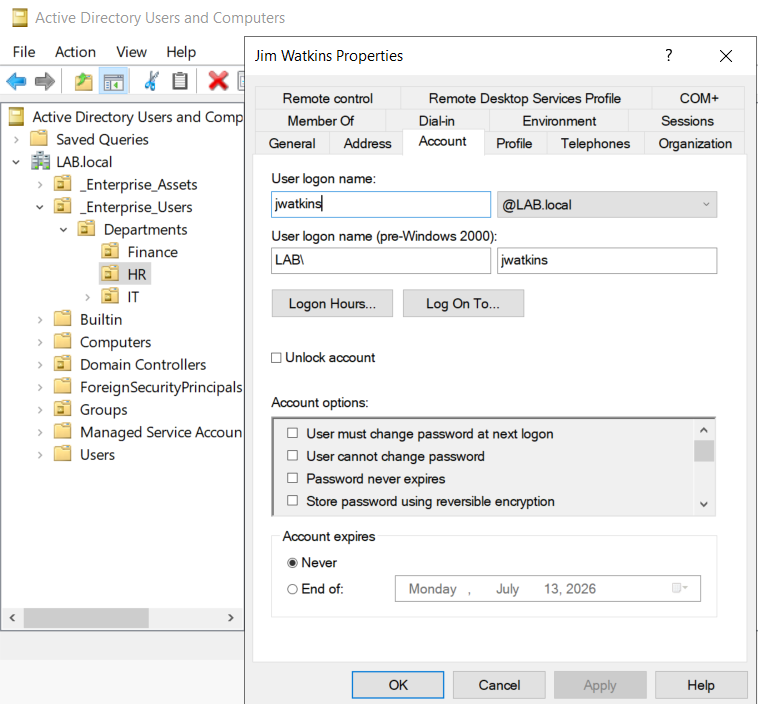This screenshot has height=704, width=758.
Task: Click the tree pane horizontal scrollbar thumb
Action: 86,617
